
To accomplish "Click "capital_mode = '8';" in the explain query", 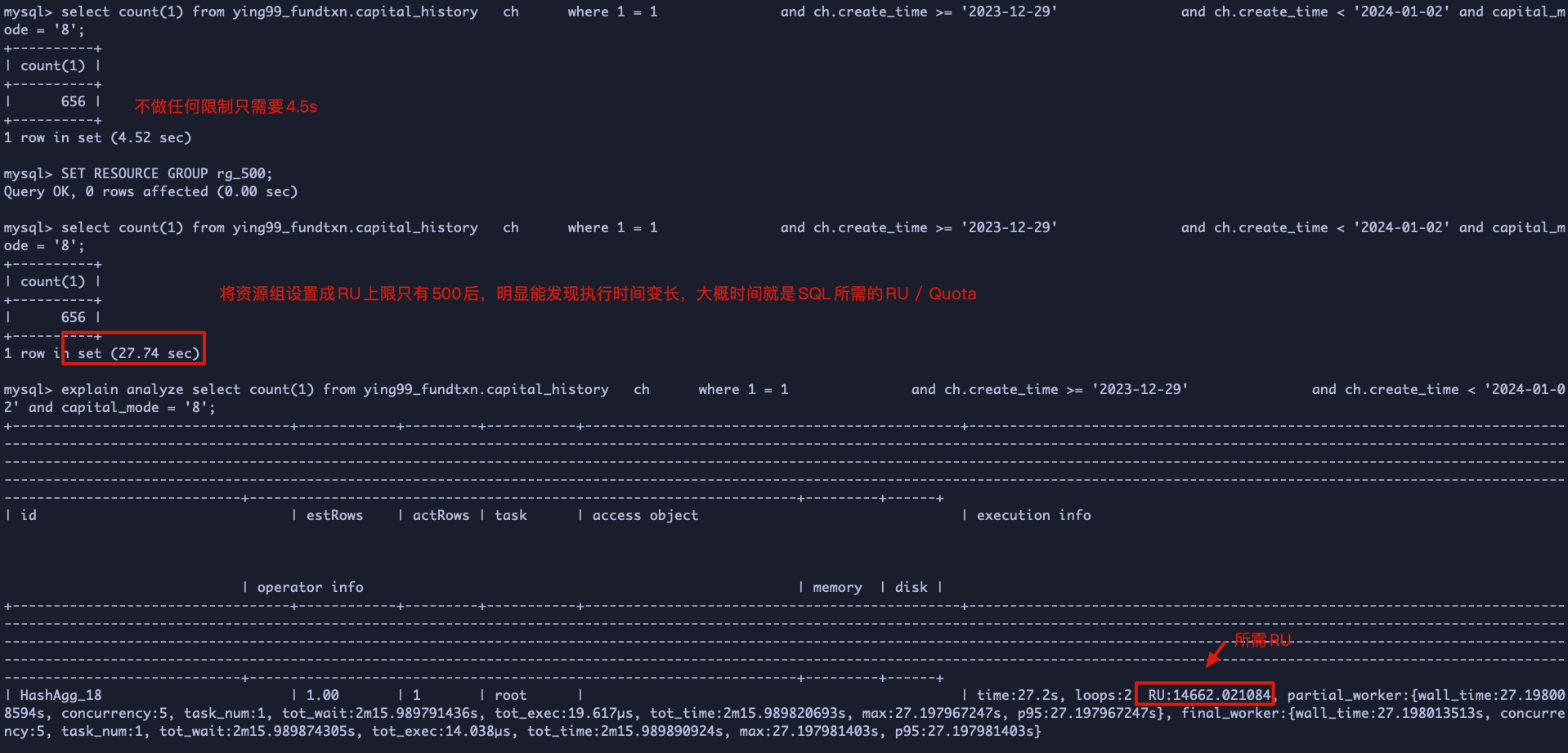I will coord(139,407).
